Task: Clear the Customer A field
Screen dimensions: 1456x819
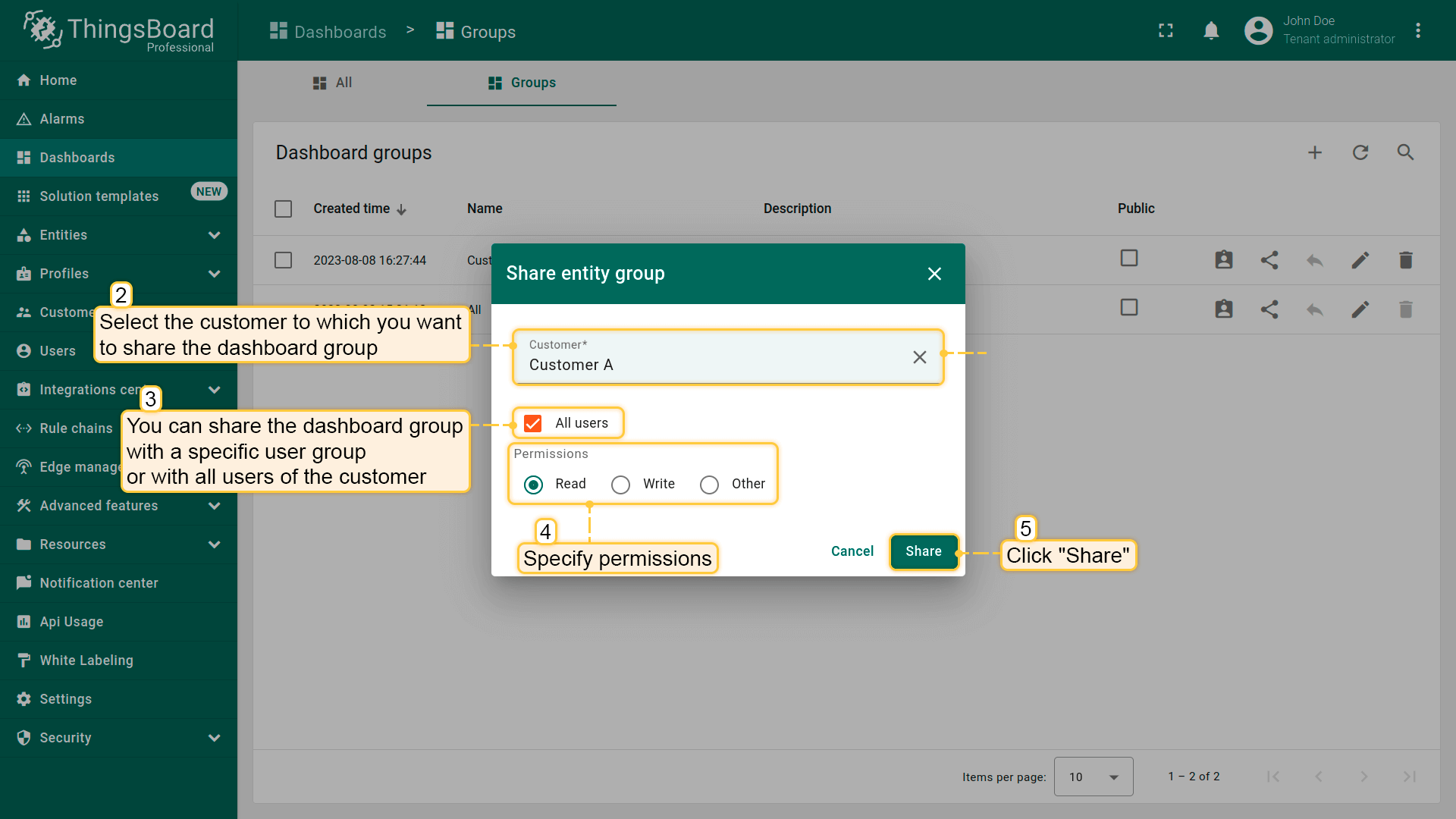Action: (919, 357)
